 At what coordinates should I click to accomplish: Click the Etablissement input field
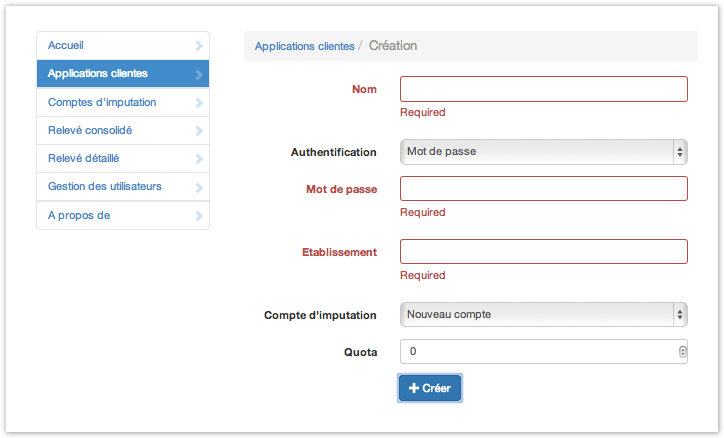click(x=543, y=252)
